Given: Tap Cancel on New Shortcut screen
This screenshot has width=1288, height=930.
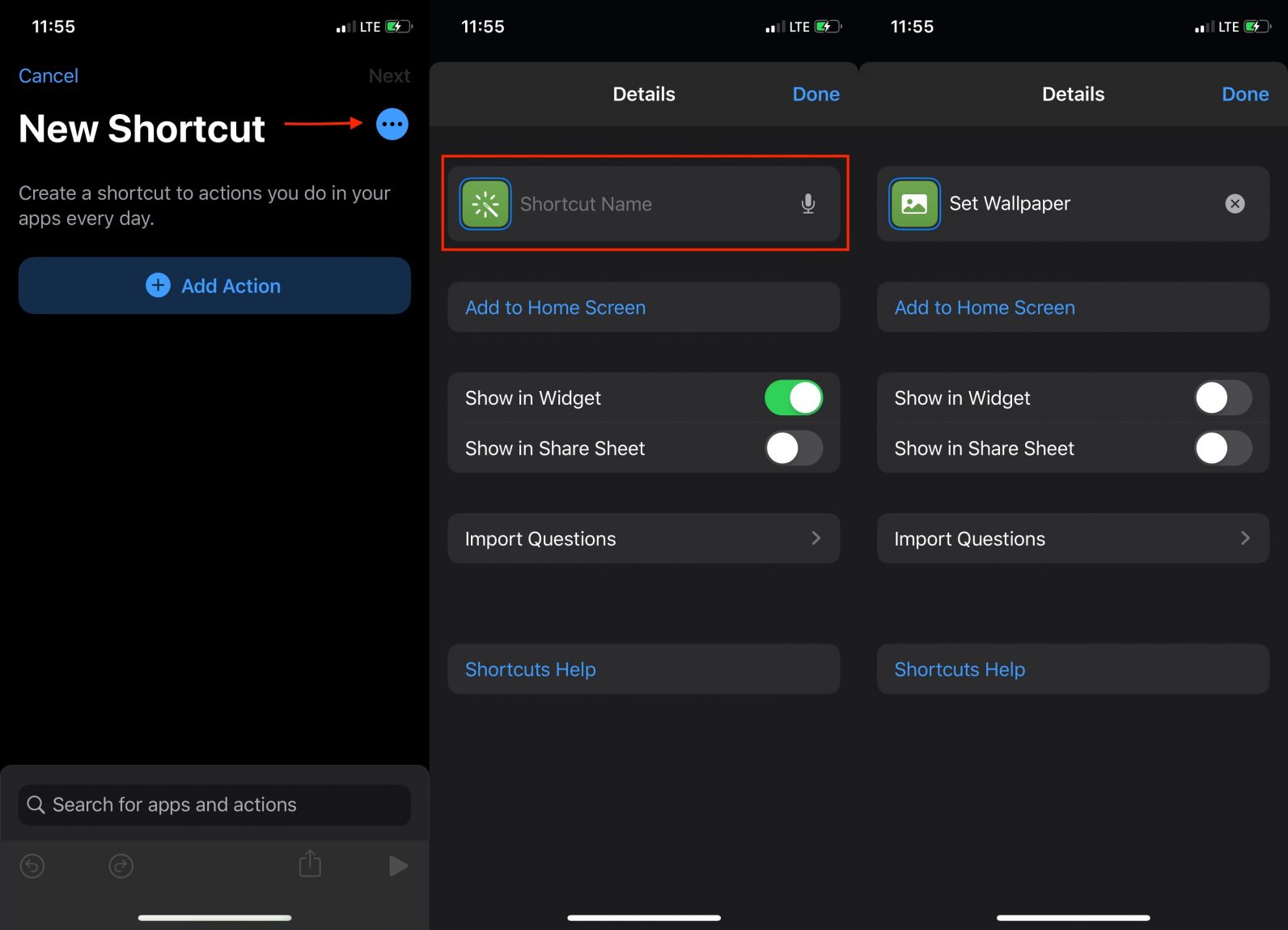Looking at the screenshot, I should (x=49, y=76).
